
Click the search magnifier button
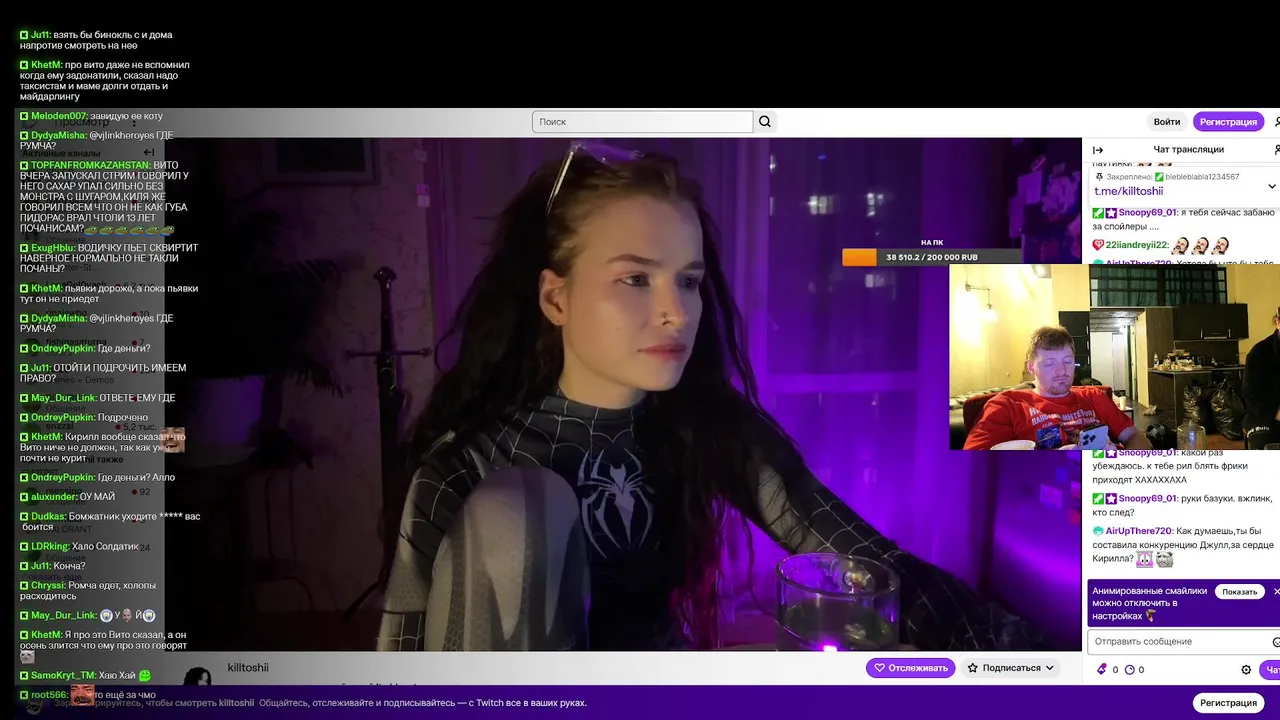[x=765, y=122]
